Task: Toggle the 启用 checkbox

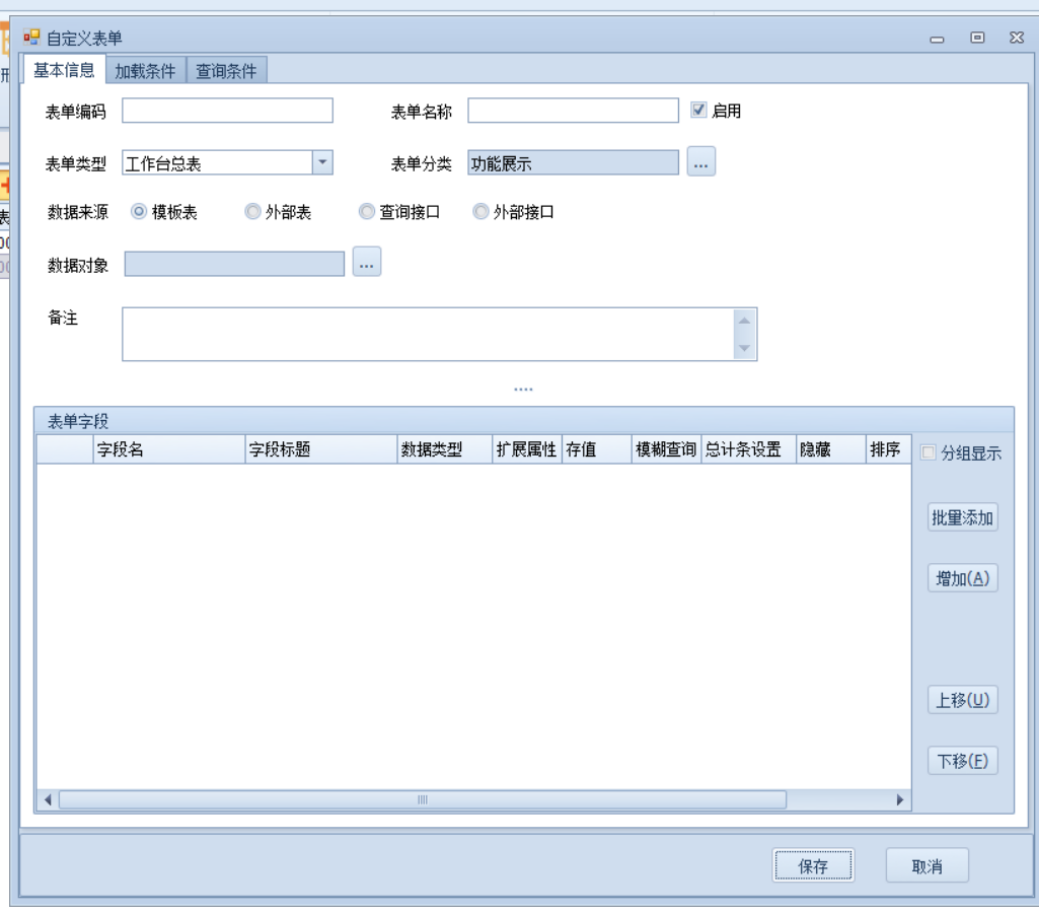Action: tap(699, 111)
